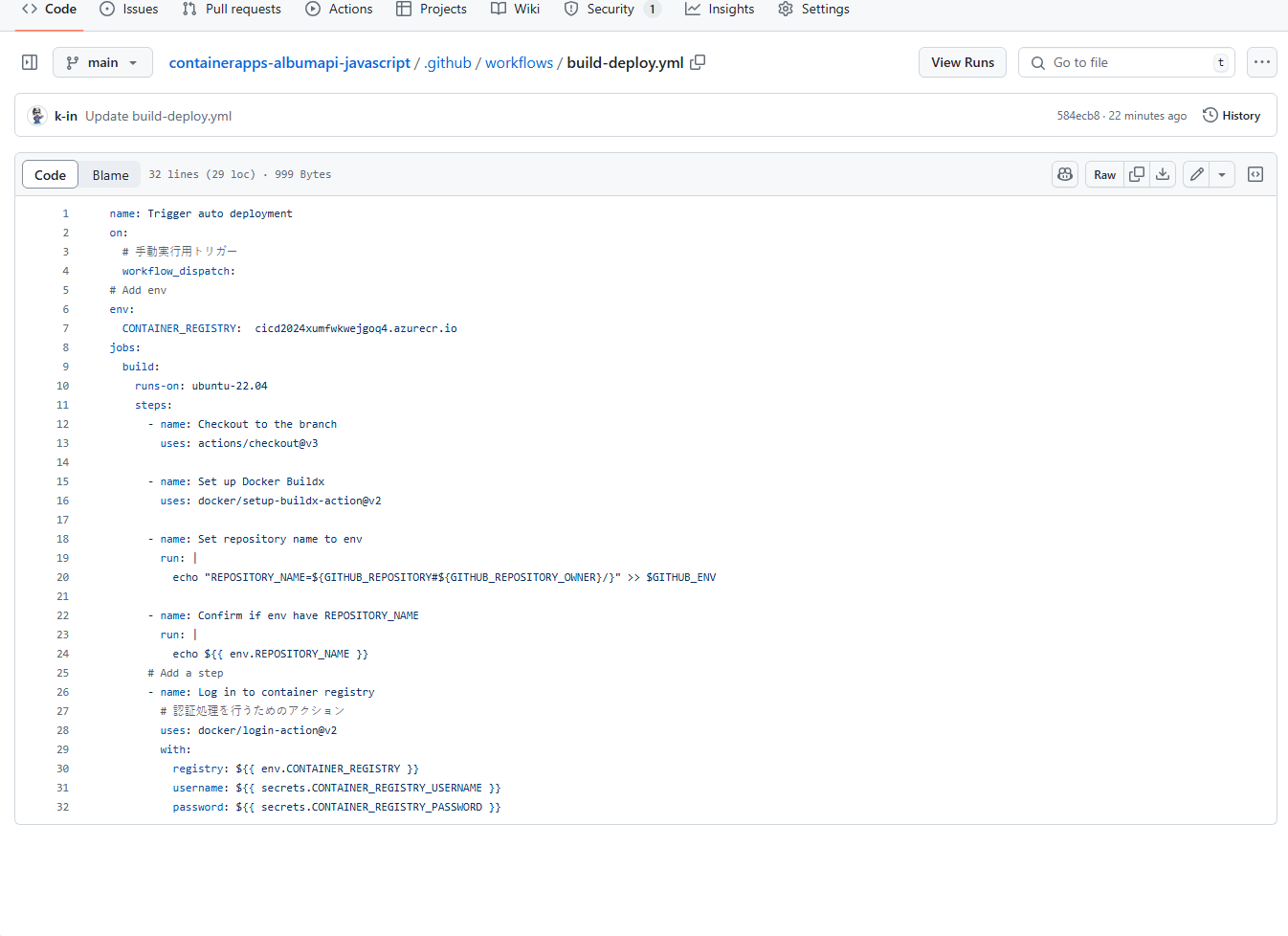Open repository Settings tab
Image resolution: width=1288 pixels, height=936 pixels.
(x=814, y=10)
